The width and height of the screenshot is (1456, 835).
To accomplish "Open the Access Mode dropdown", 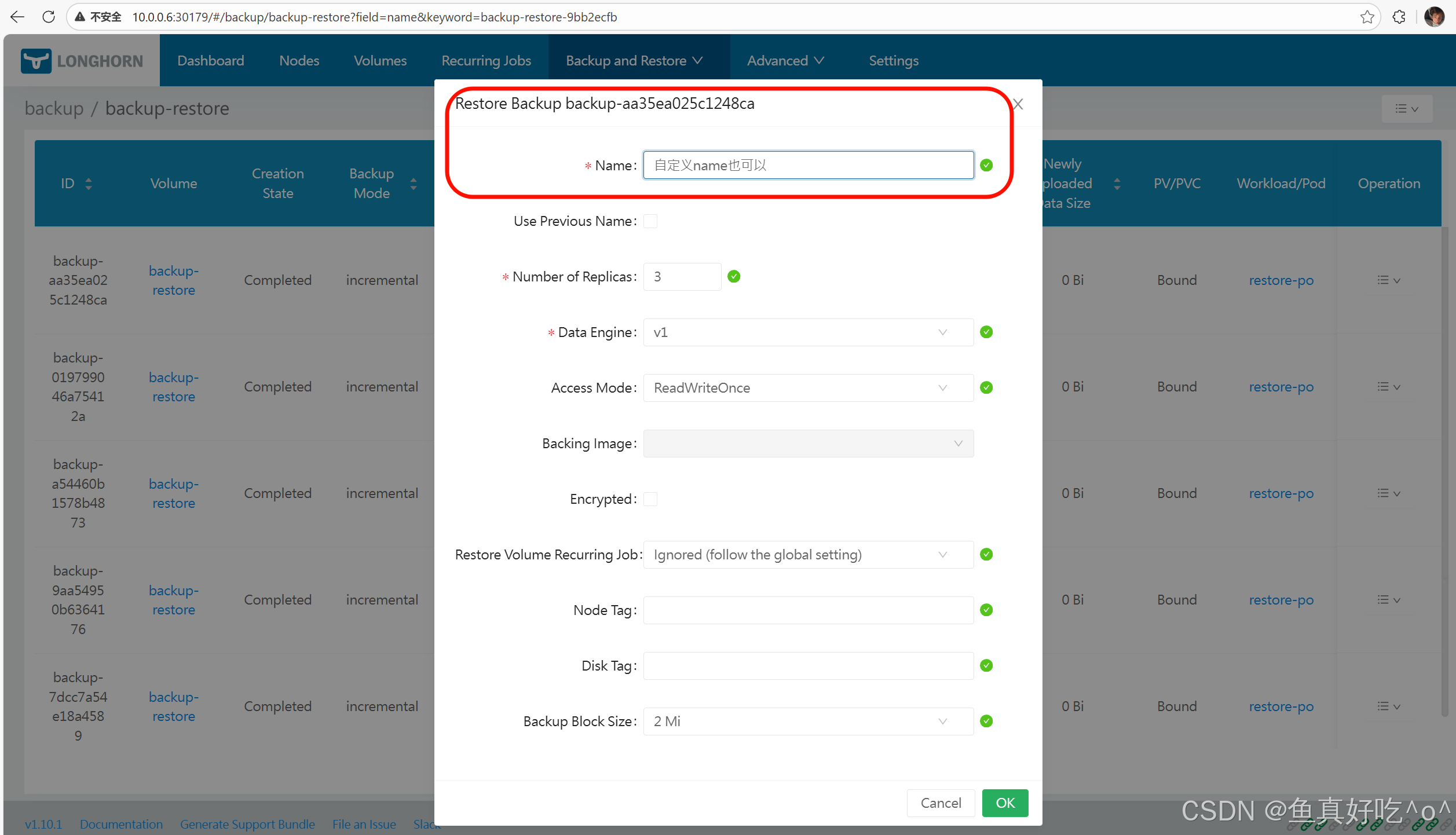I will [807, 388].
